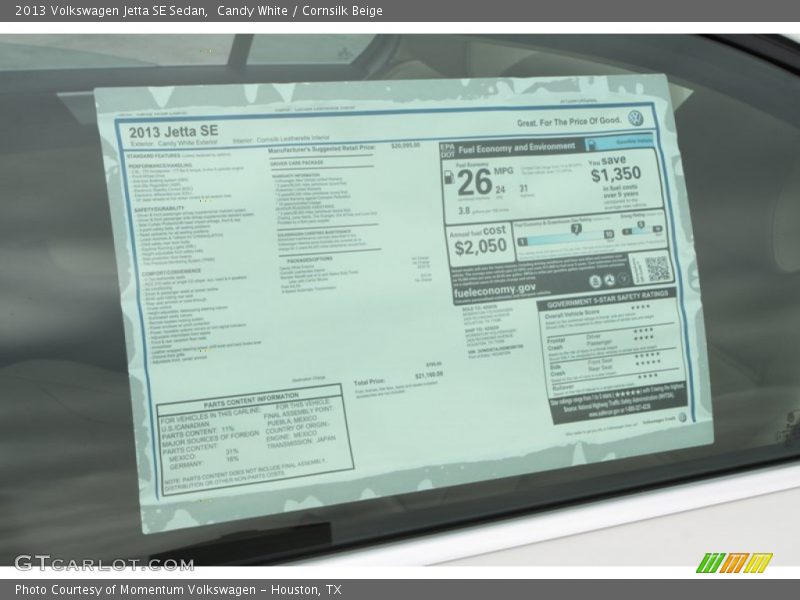Click the Fuel Economy & Greenhouse Gas rating slider

565,235
